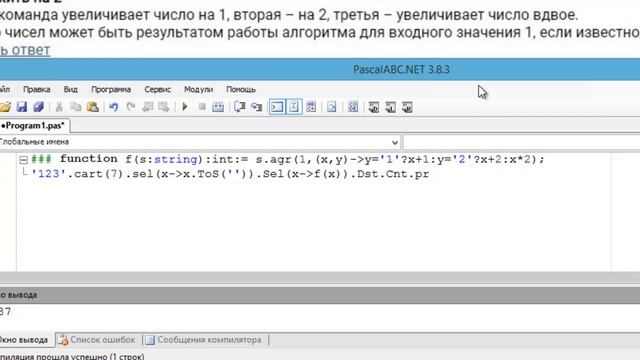Open the Правка menu
The height and width of the screenshot is (360, 640).
coord(37,89)
